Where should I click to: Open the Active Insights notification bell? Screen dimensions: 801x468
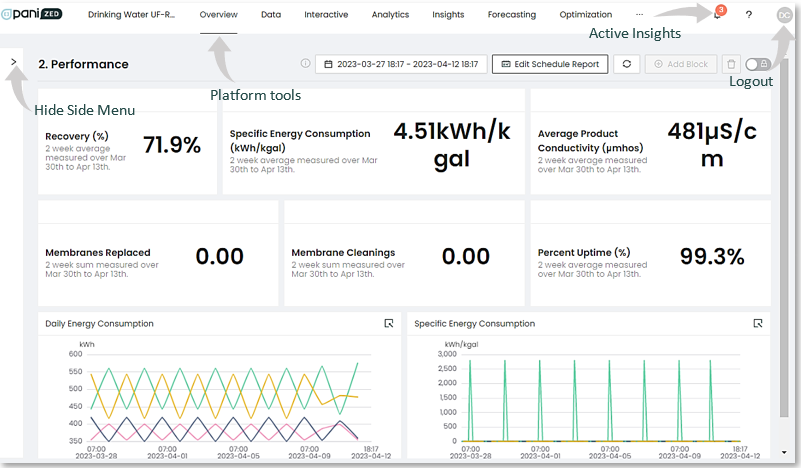point(717,15)
